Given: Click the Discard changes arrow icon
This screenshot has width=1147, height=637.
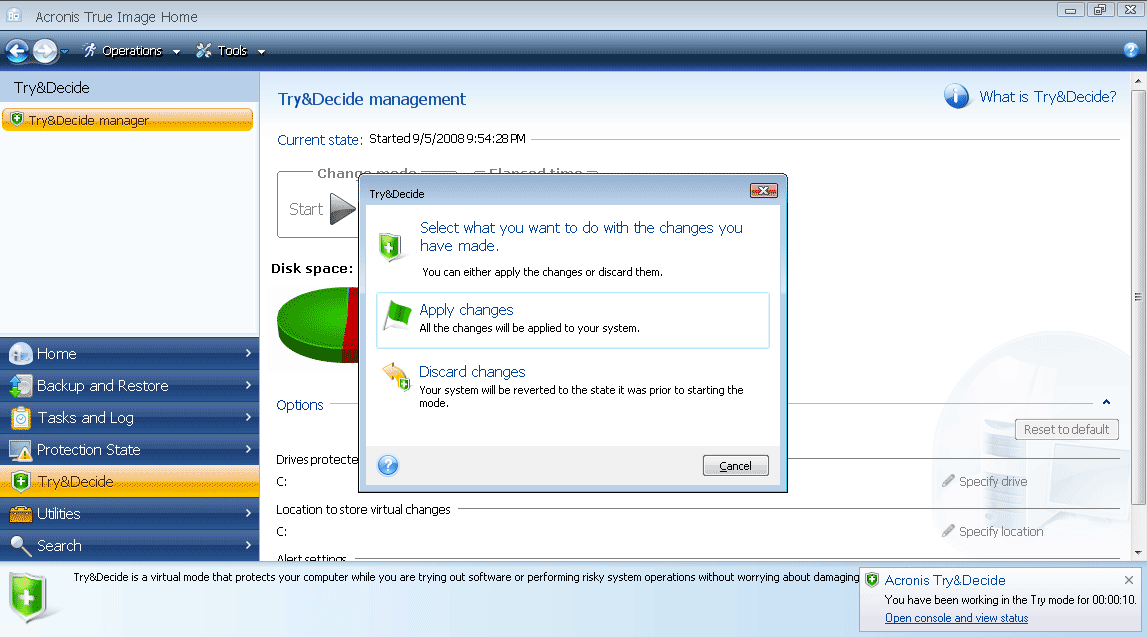Looking at the screenshot, I should [397, 376].
